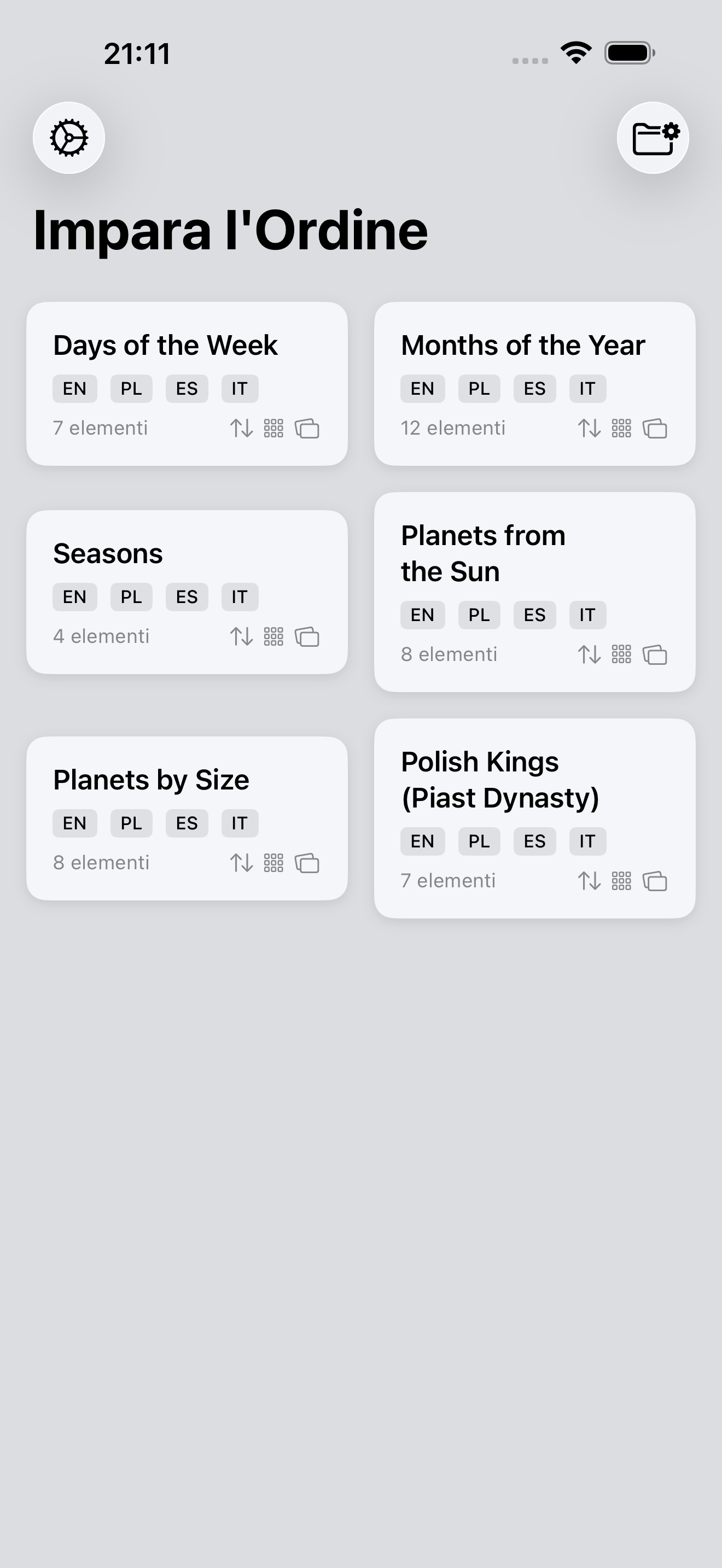This screenshot has height=1568, width=722.
Task: Open the Polish Kings (Piast Dynasty) list
Action: pos(500,780)
